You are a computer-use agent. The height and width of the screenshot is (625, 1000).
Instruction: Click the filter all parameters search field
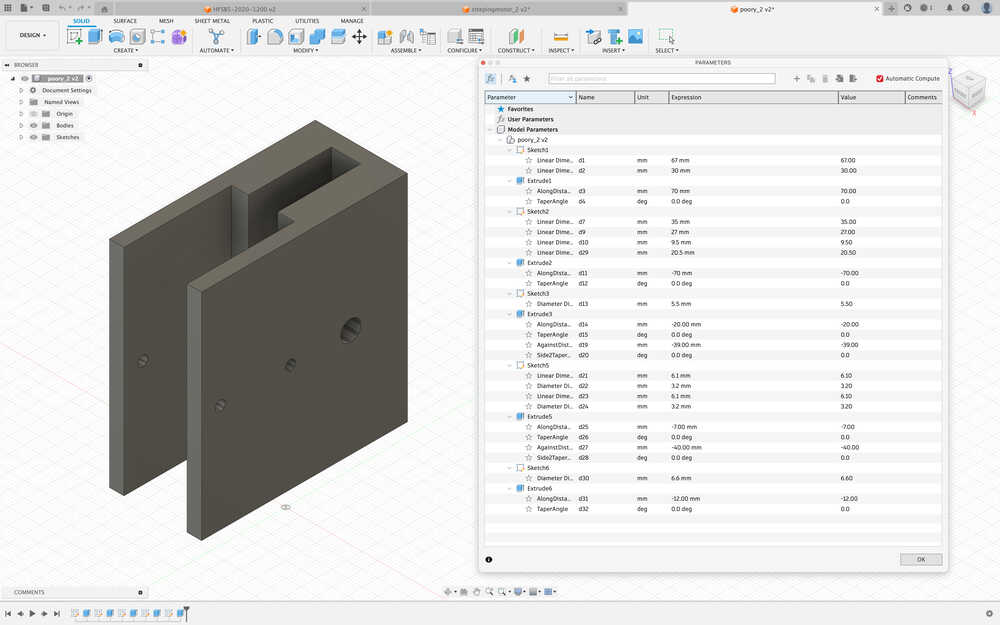661,78
